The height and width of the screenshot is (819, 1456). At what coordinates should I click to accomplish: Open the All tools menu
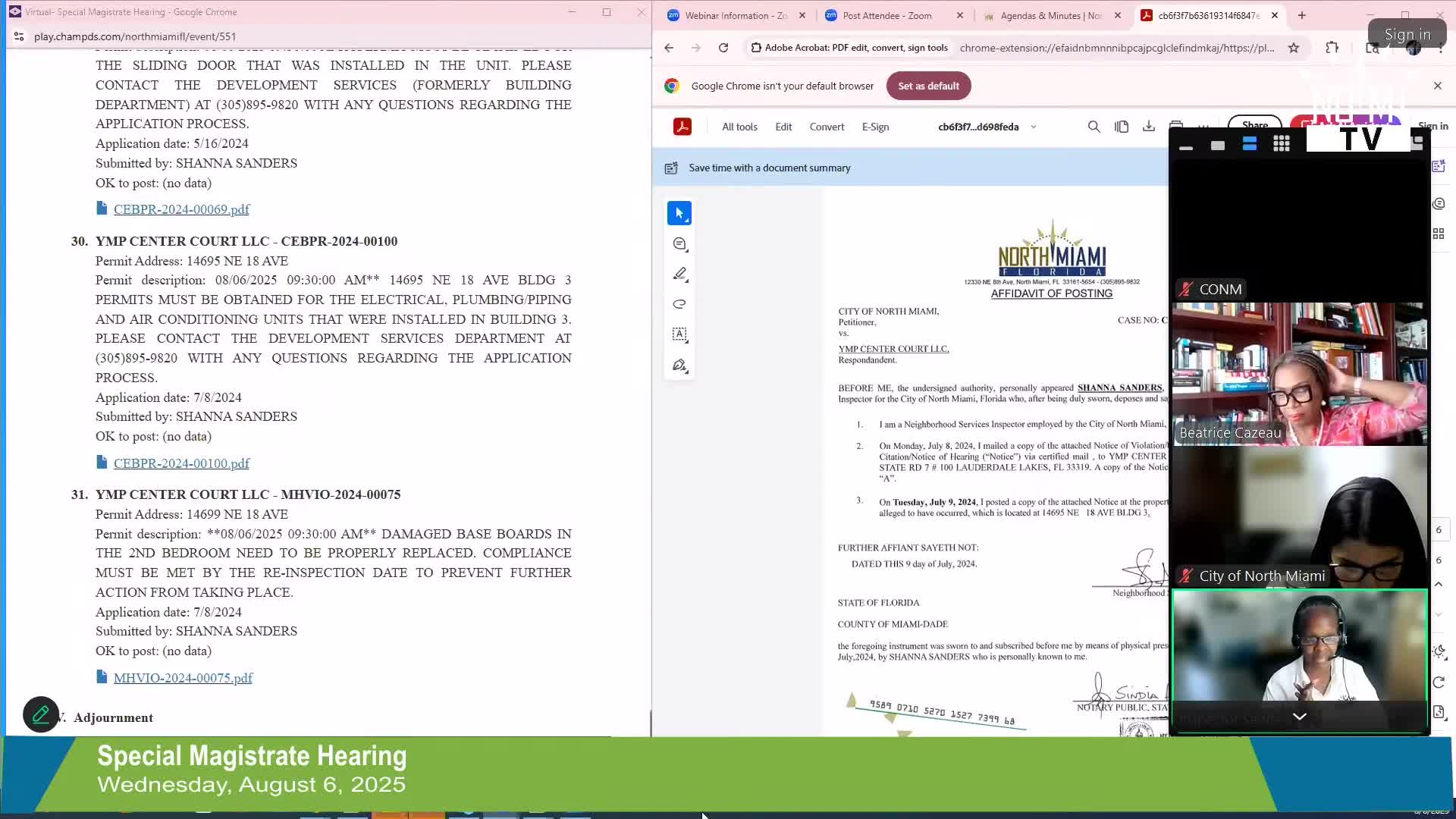739,127
